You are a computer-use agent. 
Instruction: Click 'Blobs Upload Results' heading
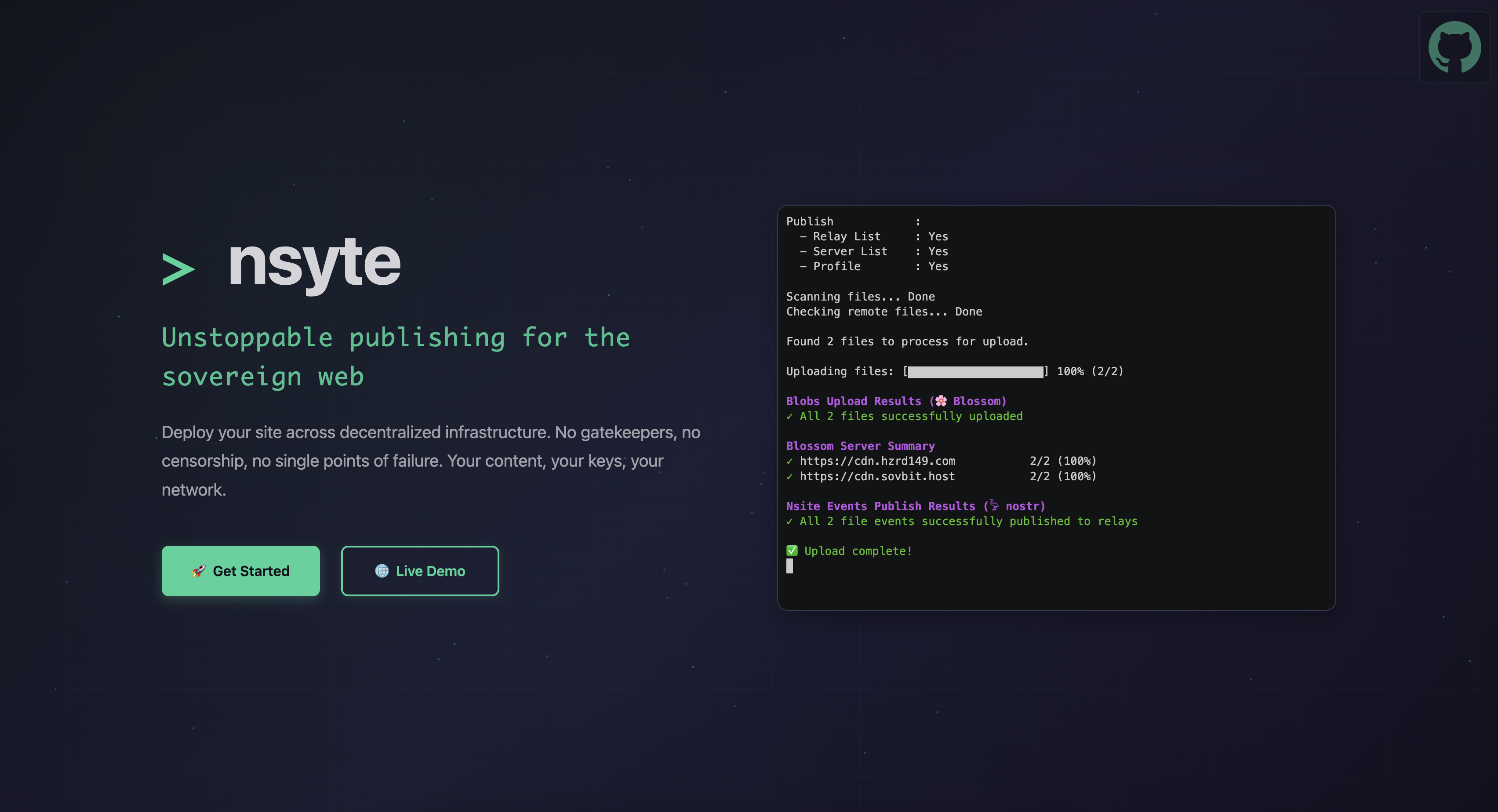[x=896, y=401]
